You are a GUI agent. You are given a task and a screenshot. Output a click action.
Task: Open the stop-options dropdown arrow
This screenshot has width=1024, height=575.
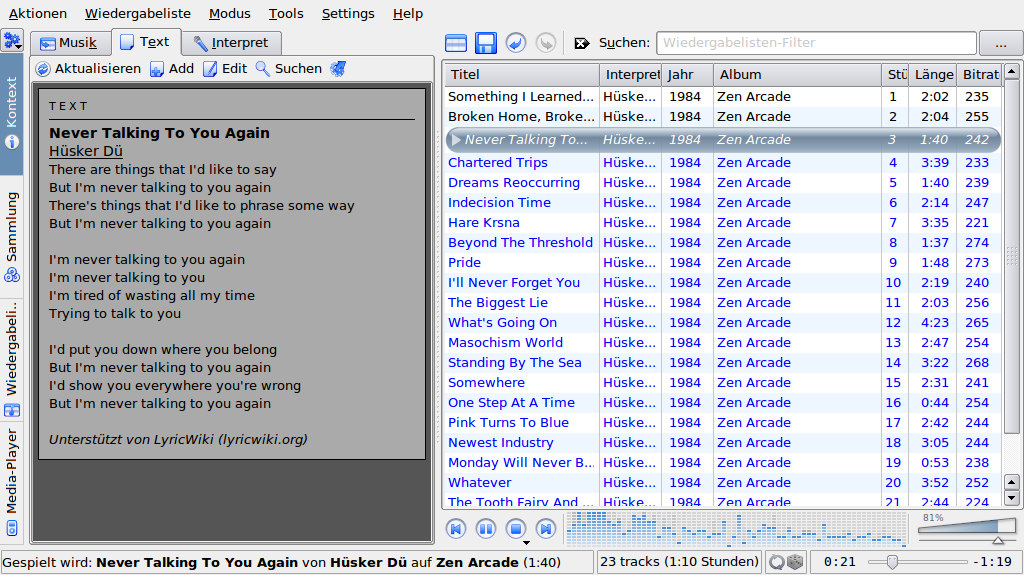526,542
